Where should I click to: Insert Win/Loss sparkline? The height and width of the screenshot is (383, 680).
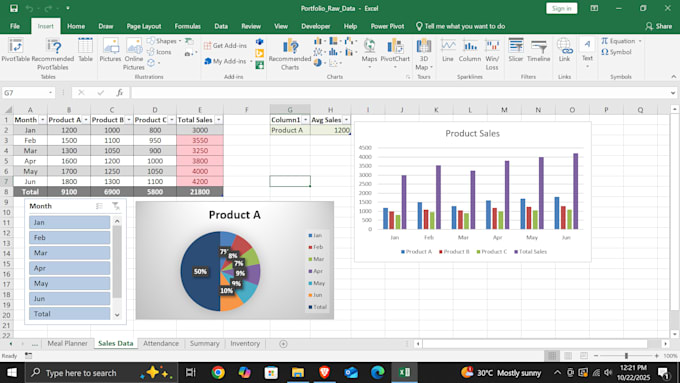coord(492,54)
